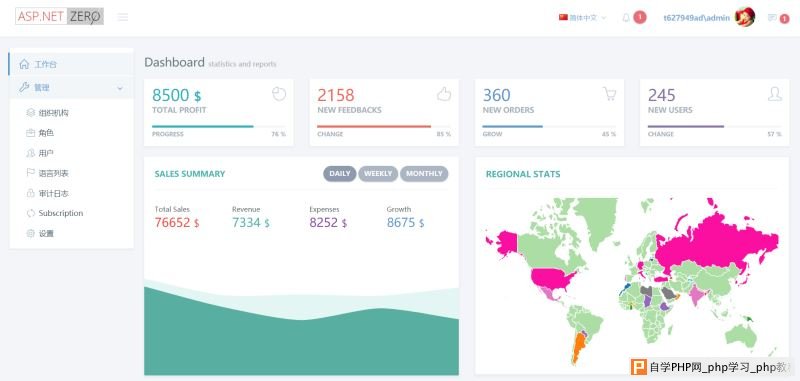Click Argentina in orange on the map

tap(578, 347)
